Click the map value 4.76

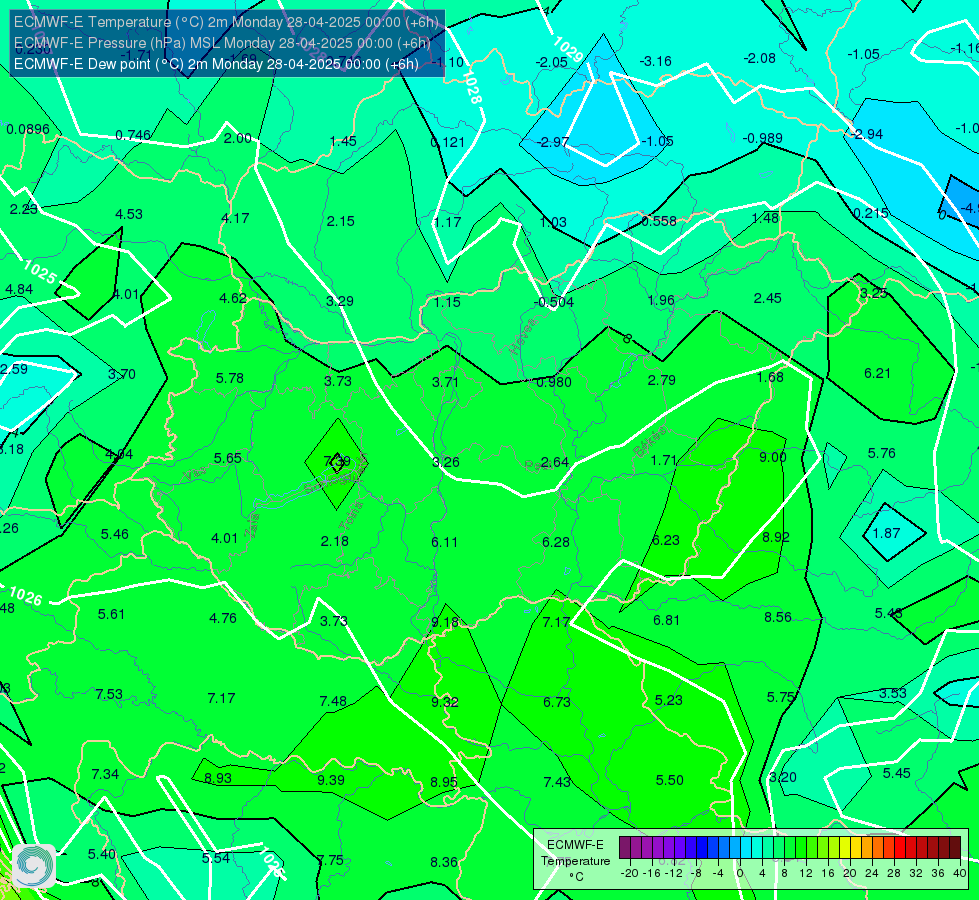(223, 618)
